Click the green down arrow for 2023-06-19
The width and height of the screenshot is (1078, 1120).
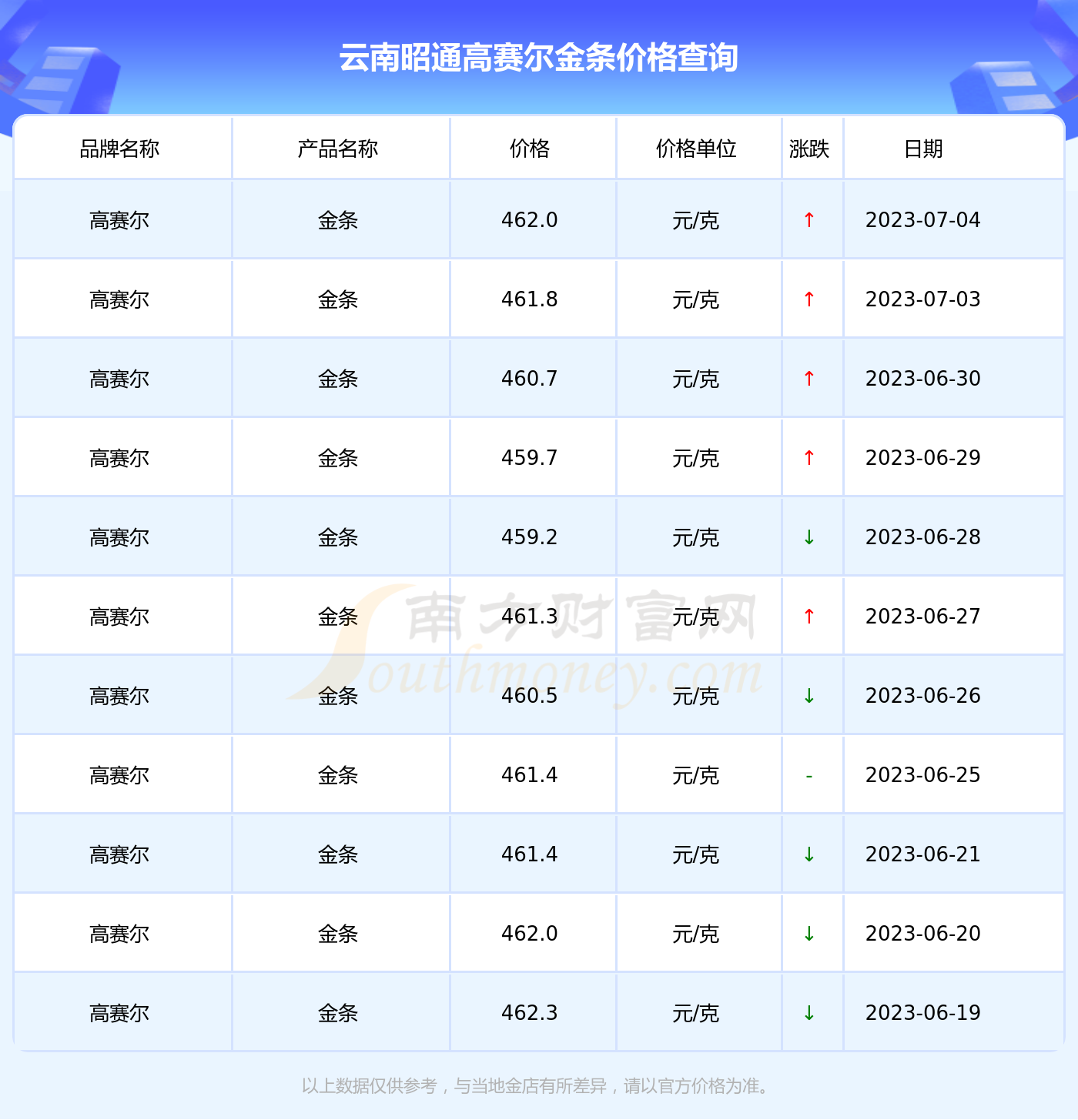(x=808, y=1013)
